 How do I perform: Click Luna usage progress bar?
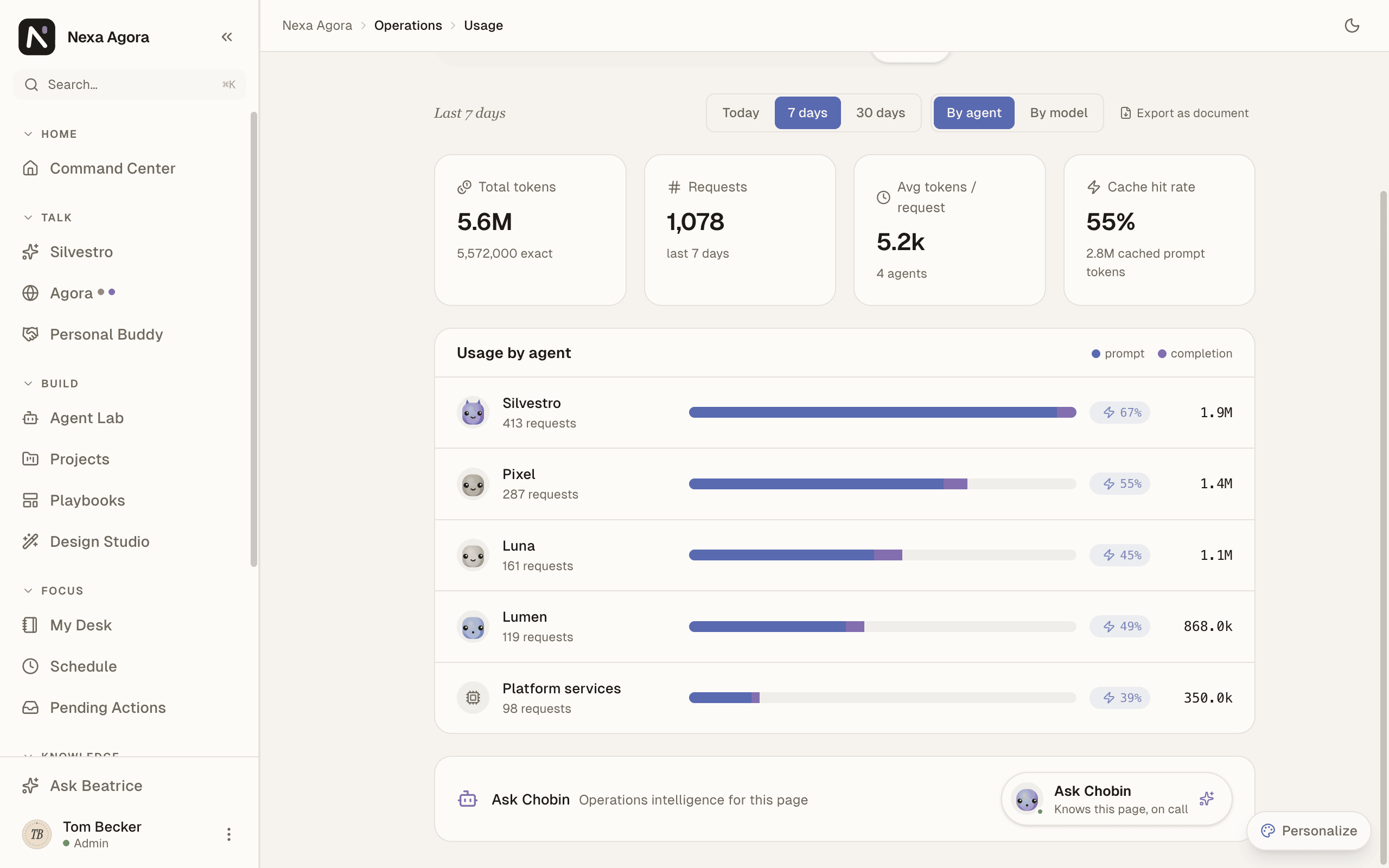(x=882, y=555)
